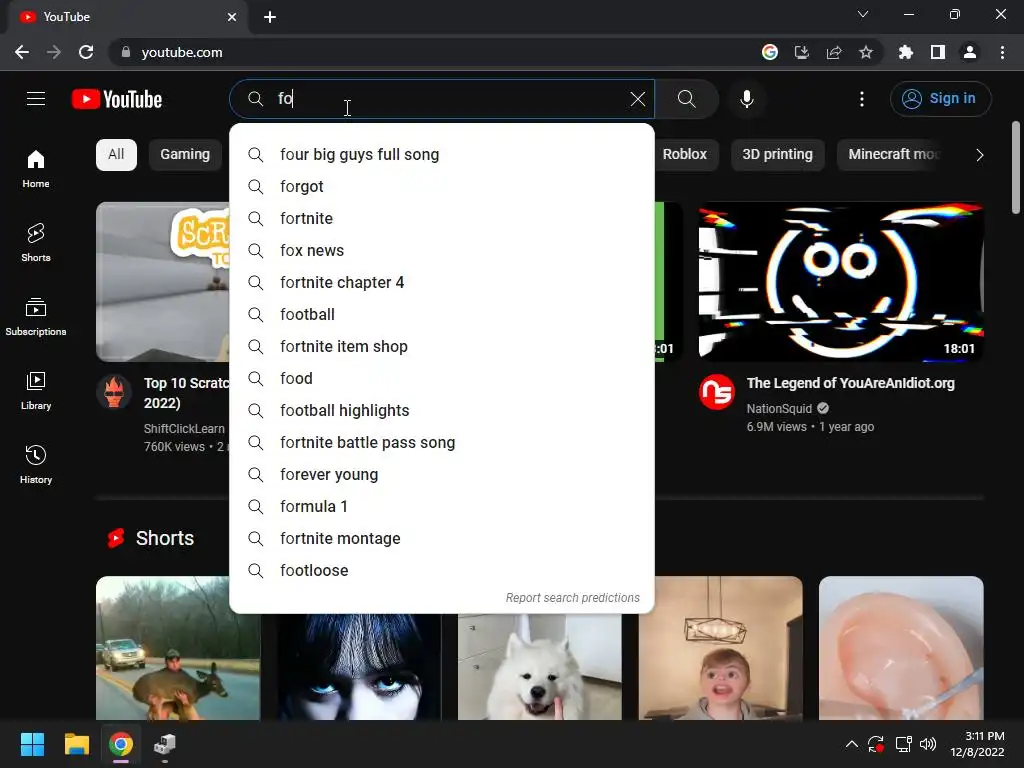Screen dimensions: 1024x768
Task: Open the three-dot settings menu beside Sign in
Action: 861,99
